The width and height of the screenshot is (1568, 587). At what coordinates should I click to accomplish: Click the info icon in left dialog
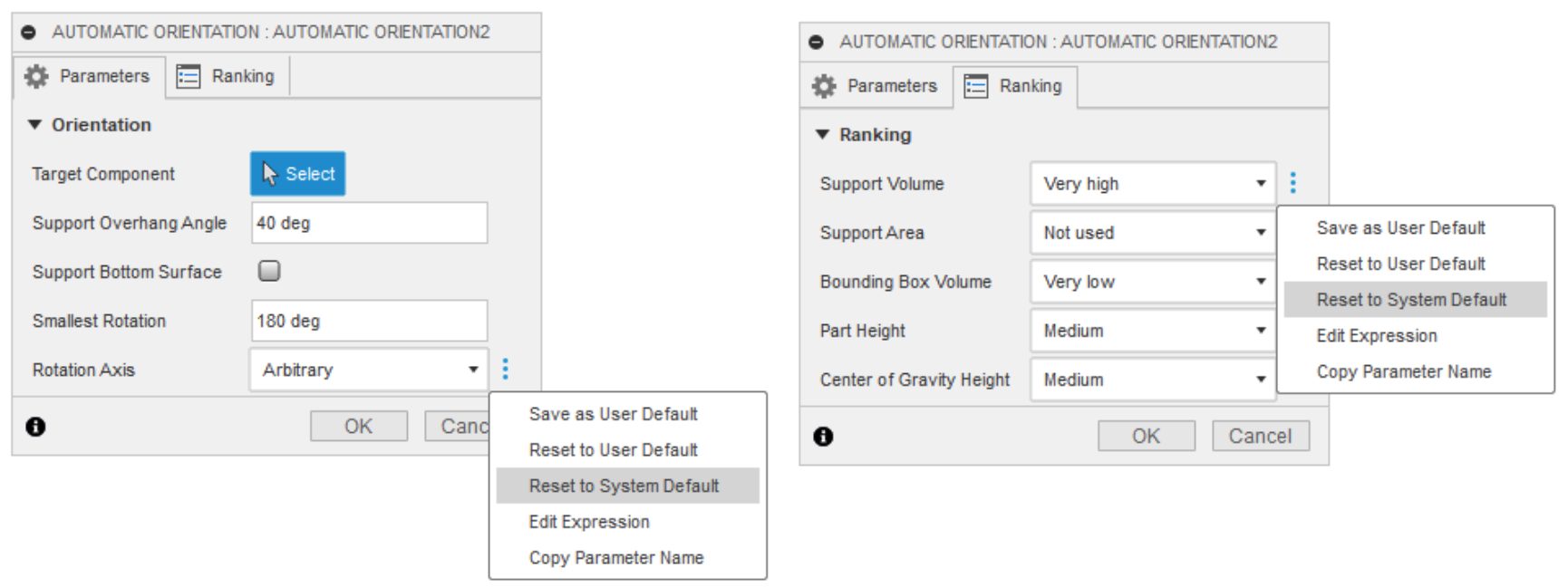tap(35, 427)
